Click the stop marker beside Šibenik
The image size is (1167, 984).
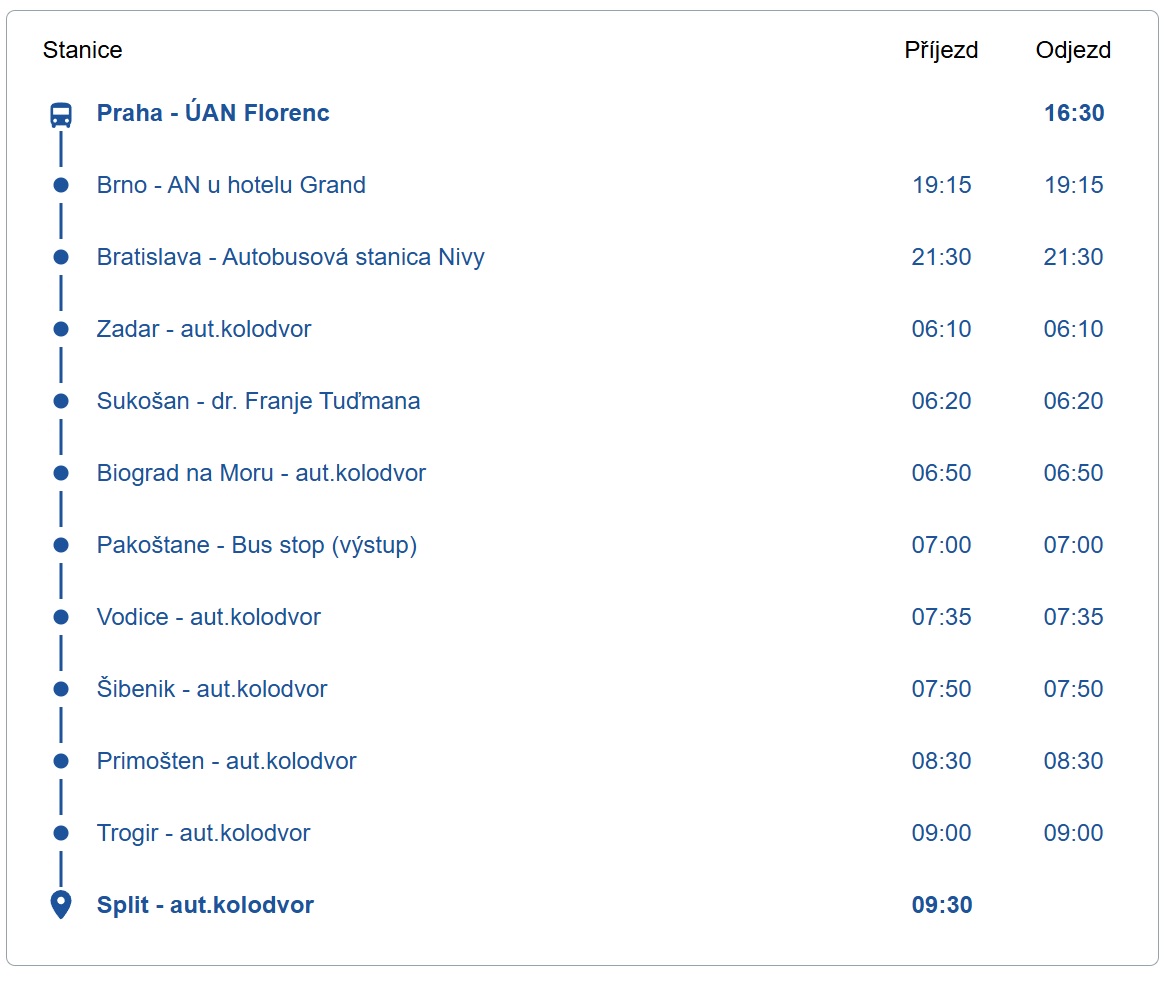(61, 689)
